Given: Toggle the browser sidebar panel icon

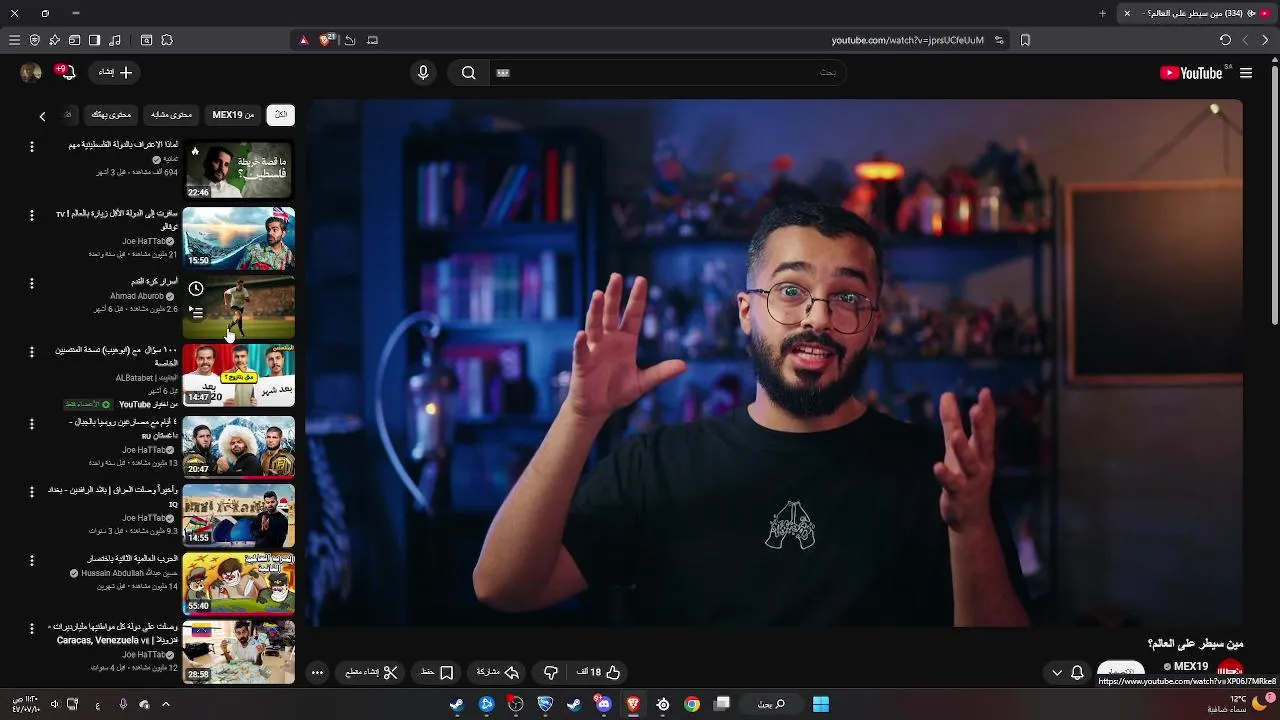Looking at the screenshot, I should pos(94,40).
